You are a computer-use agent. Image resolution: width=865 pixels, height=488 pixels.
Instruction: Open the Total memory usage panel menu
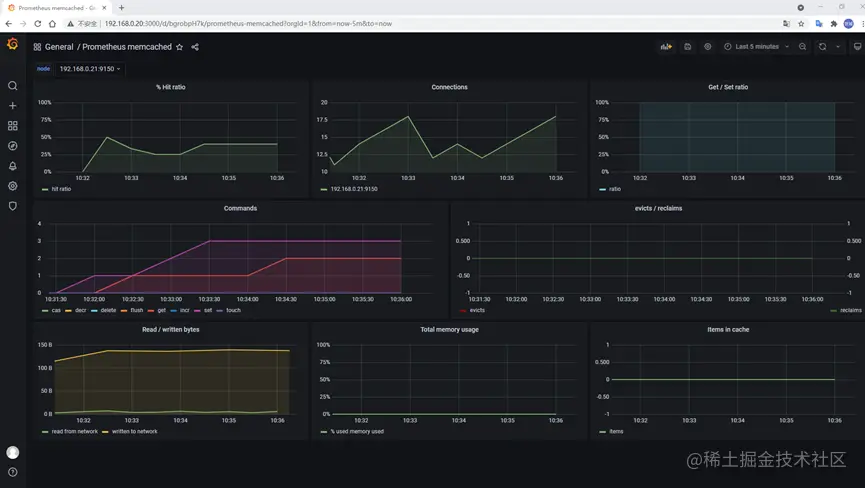pyautogui.click(x=449, y=330)
